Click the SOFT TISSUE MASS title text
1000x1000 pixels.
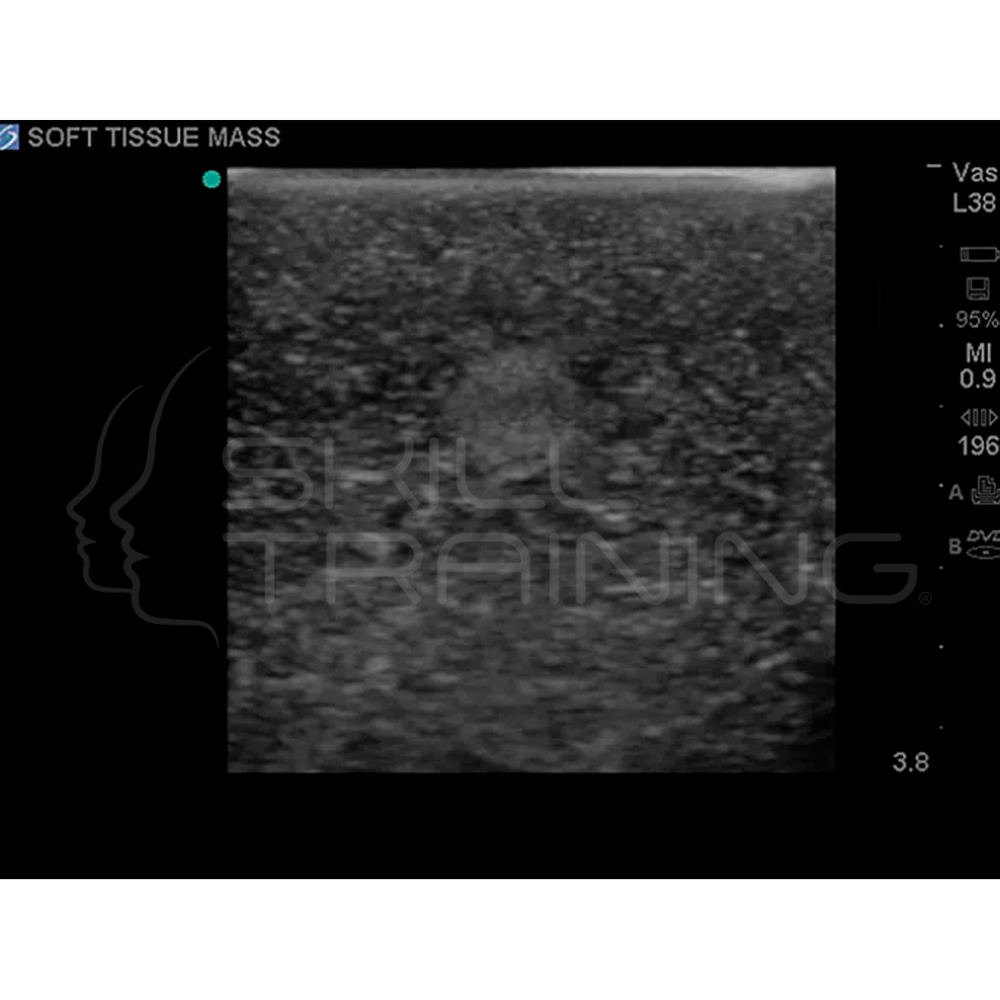[x=154, y=137]
